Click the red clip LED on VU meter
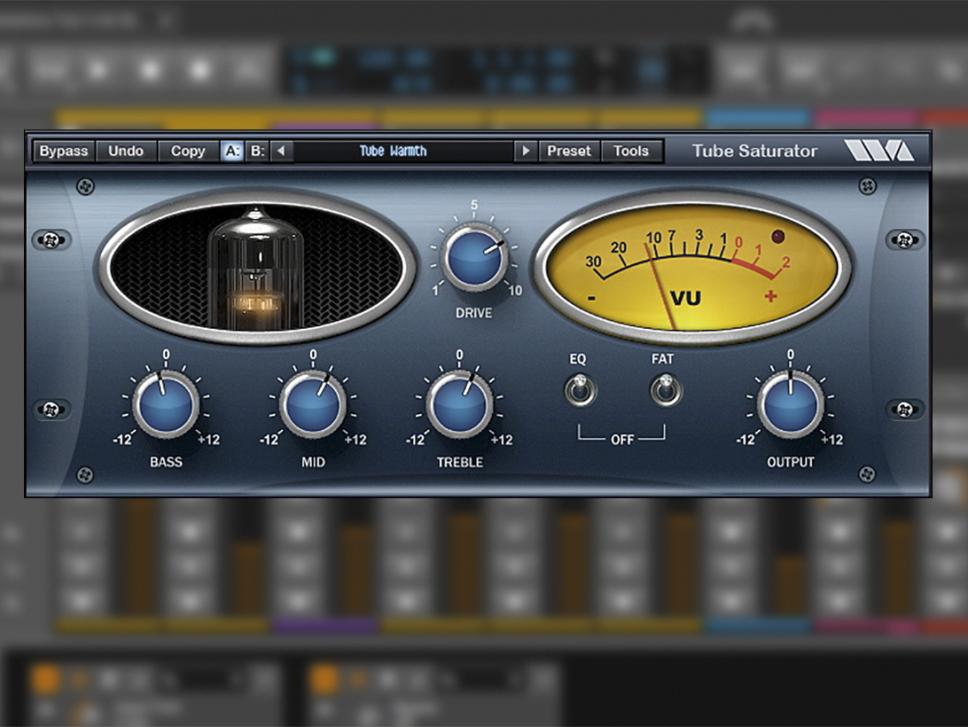 (778, 237)
